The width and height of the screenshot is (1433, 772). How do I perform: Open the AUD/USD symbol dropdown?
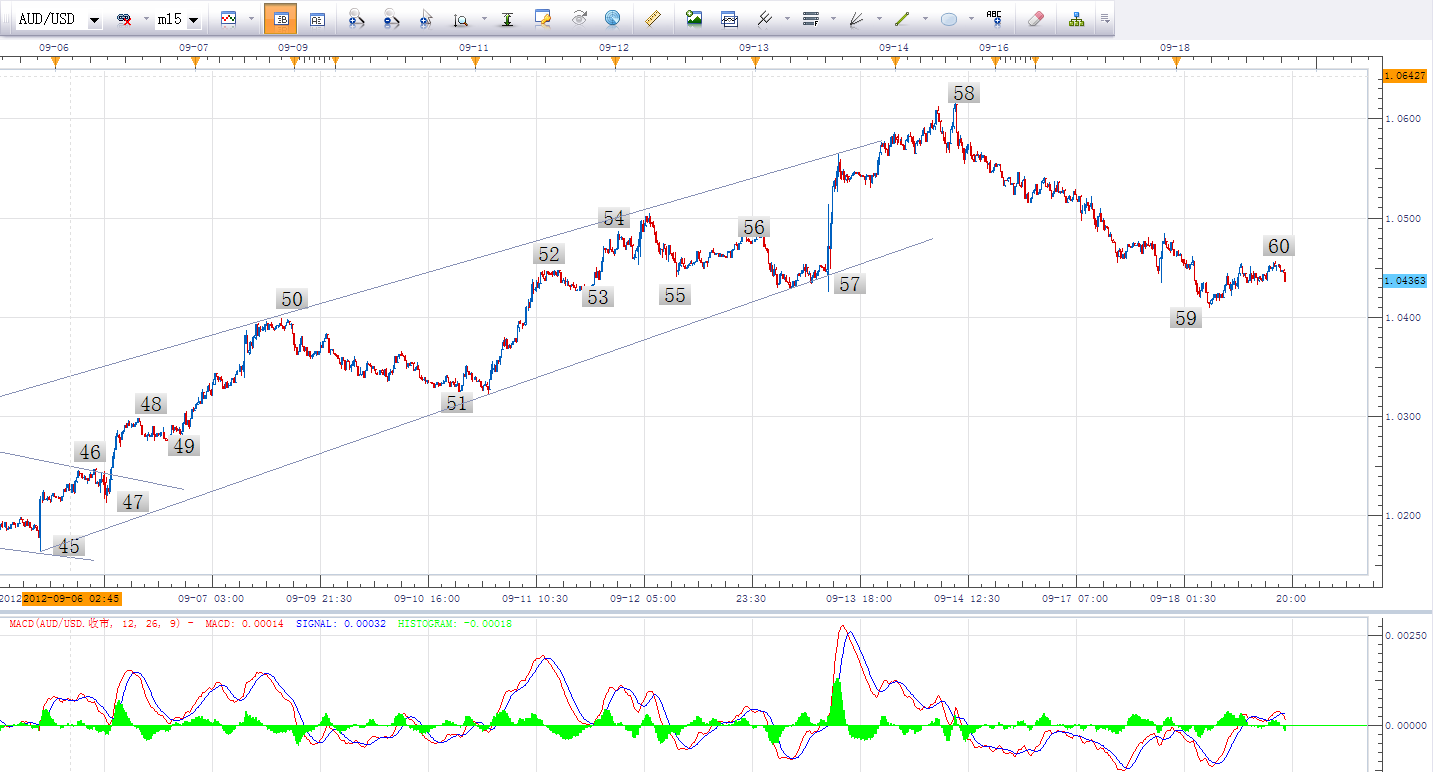94,20
